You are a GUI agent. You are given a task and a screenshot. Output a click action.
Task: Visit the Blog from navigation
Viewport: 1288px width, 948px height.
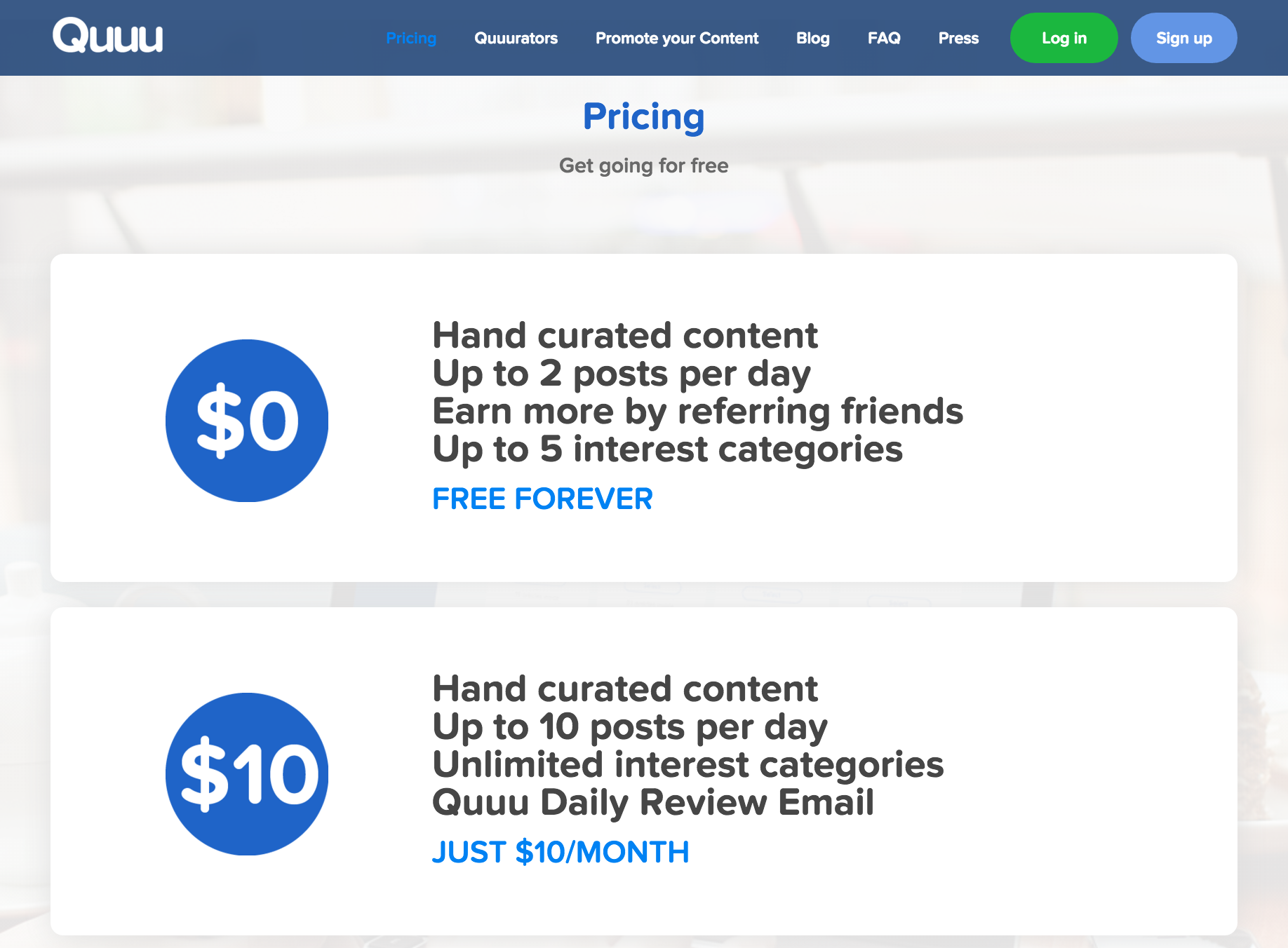click(812, 38)
